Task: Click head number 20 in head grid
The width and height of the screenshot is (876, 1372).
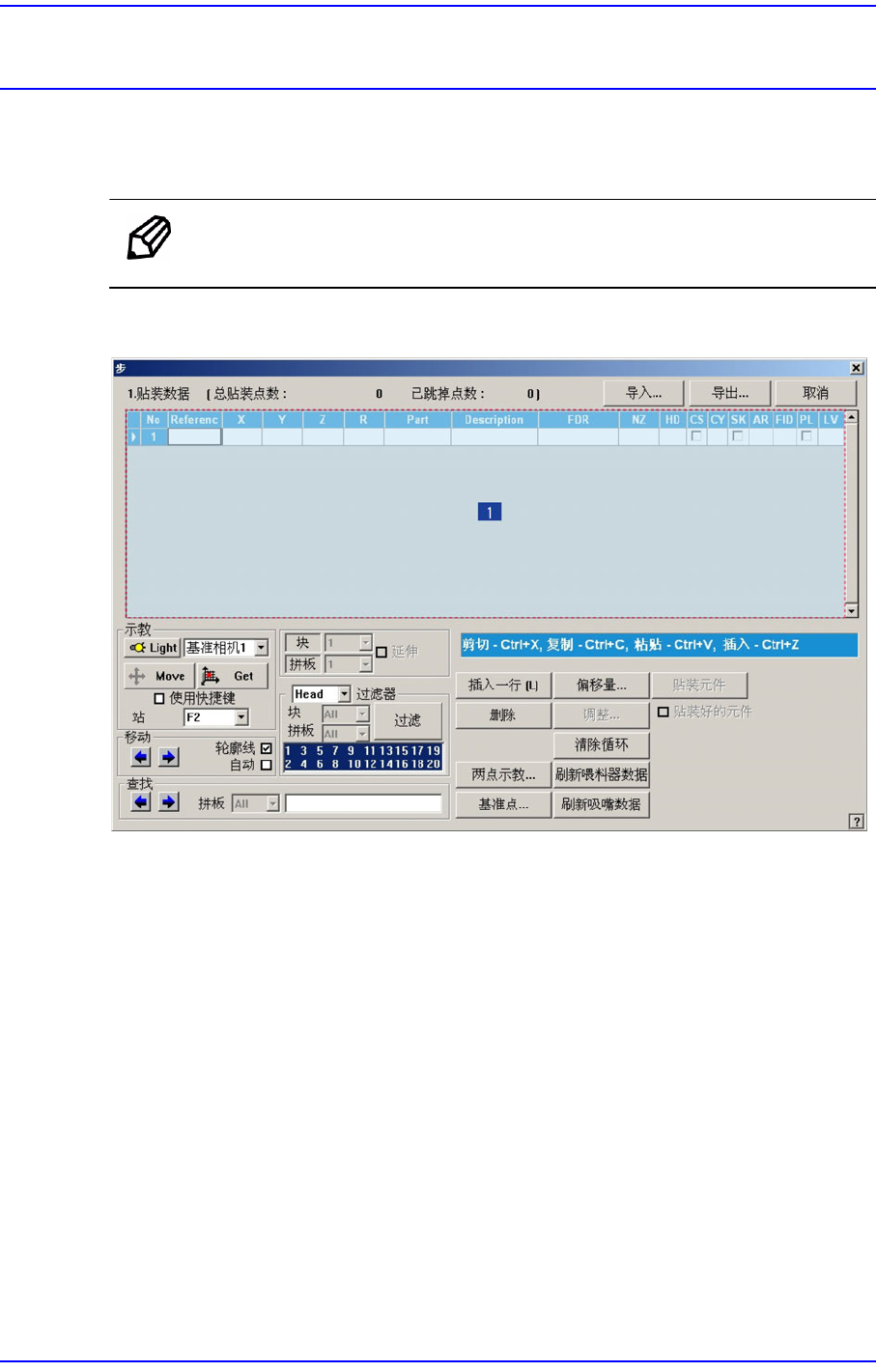Action: [x=434, y=764]
